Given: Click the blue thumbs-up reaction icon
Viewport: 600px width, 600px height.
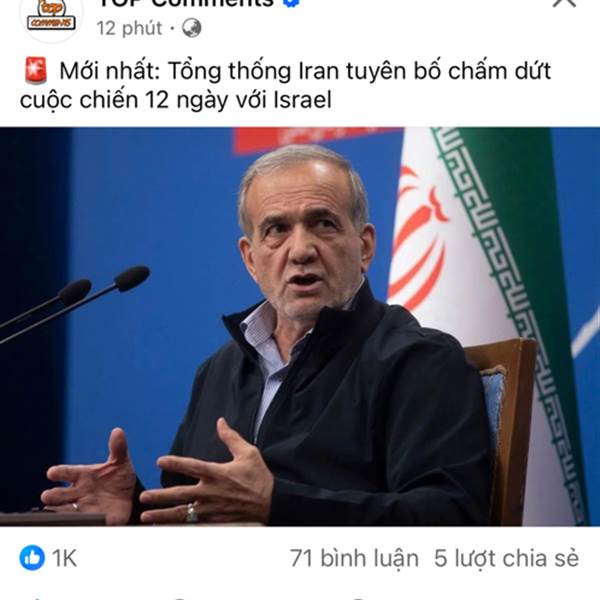Looking at the screenshot, I should [x=32, y=558].
